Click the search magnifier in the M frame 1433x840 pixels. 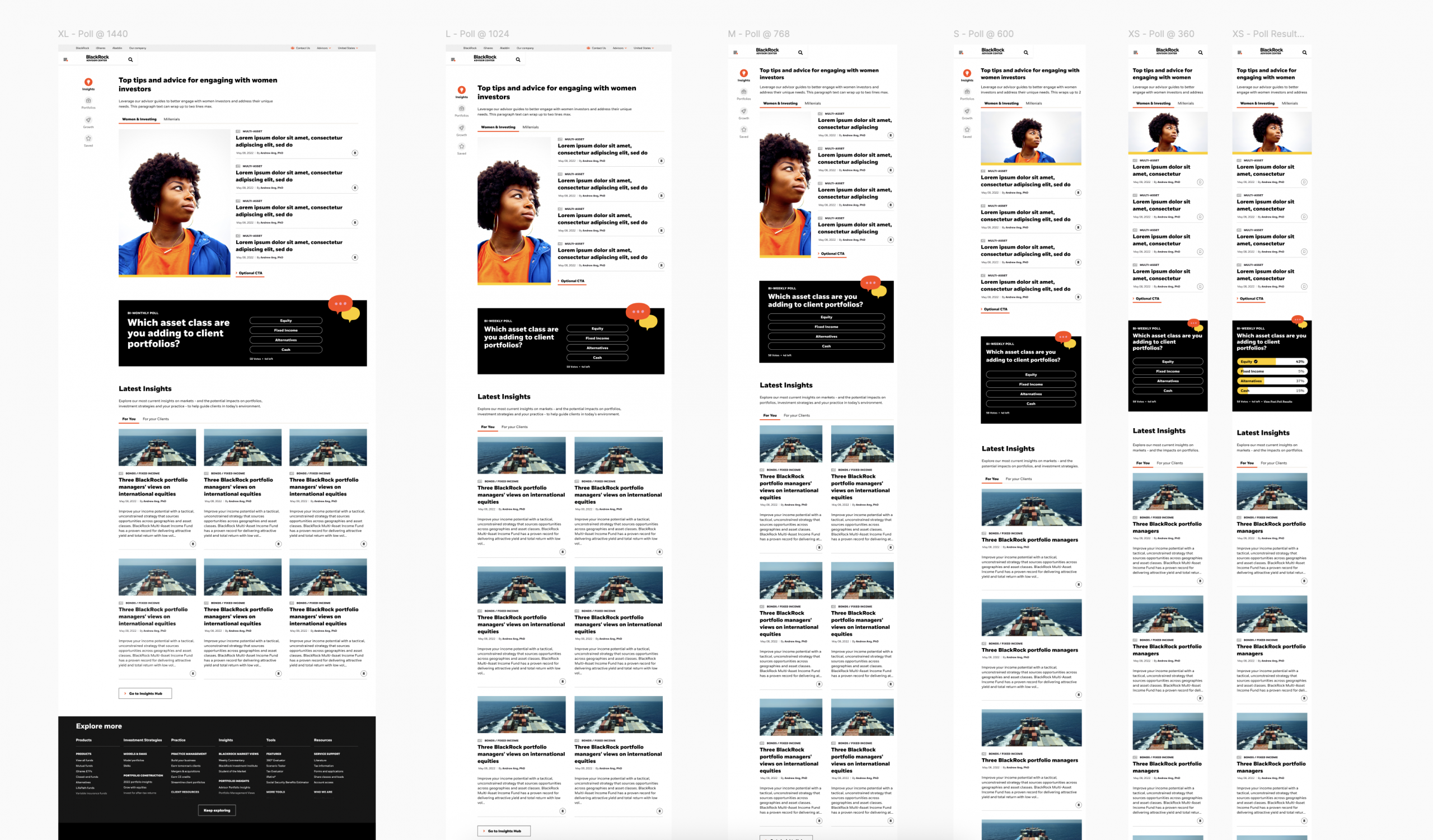click(x=800, y=52)
